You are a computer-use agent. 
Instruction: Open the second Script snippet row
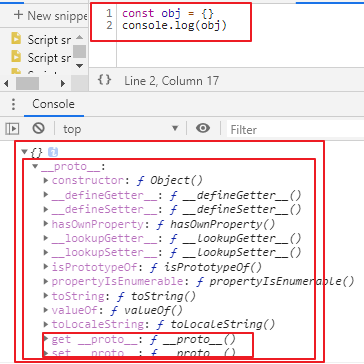41,57
